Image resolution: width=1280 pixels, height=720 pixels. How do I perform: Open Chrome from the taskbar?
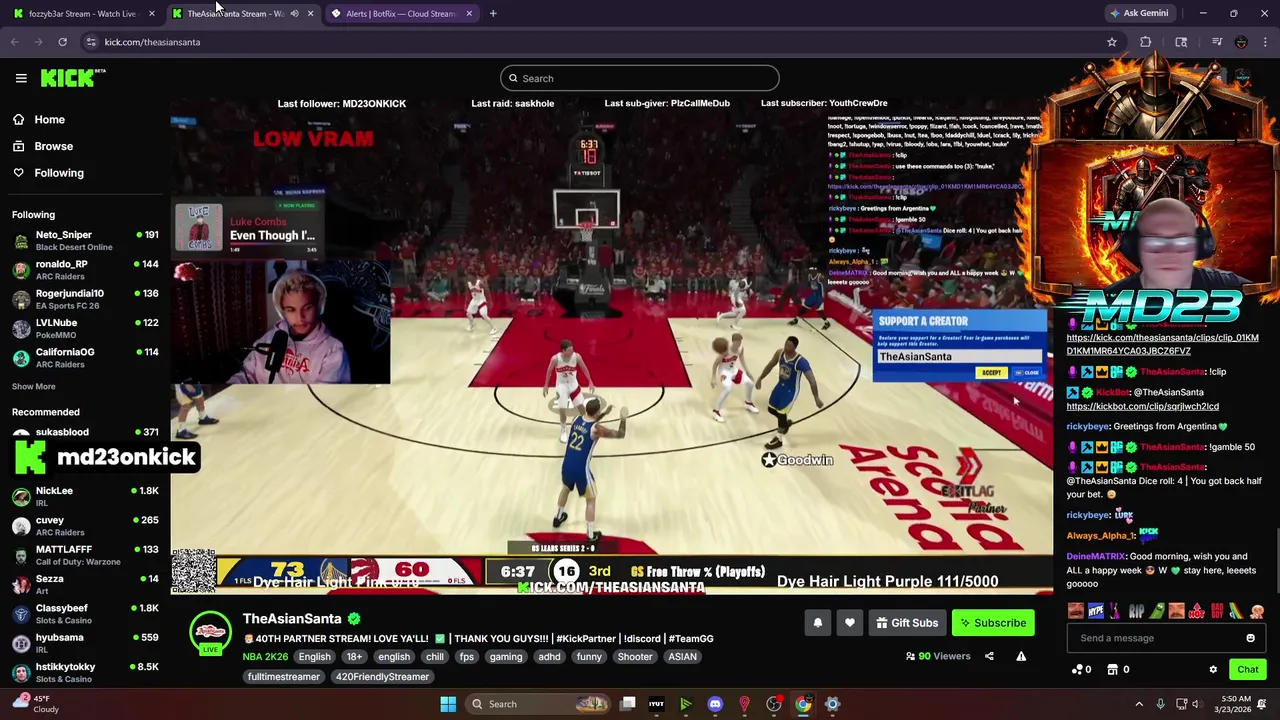803,704
